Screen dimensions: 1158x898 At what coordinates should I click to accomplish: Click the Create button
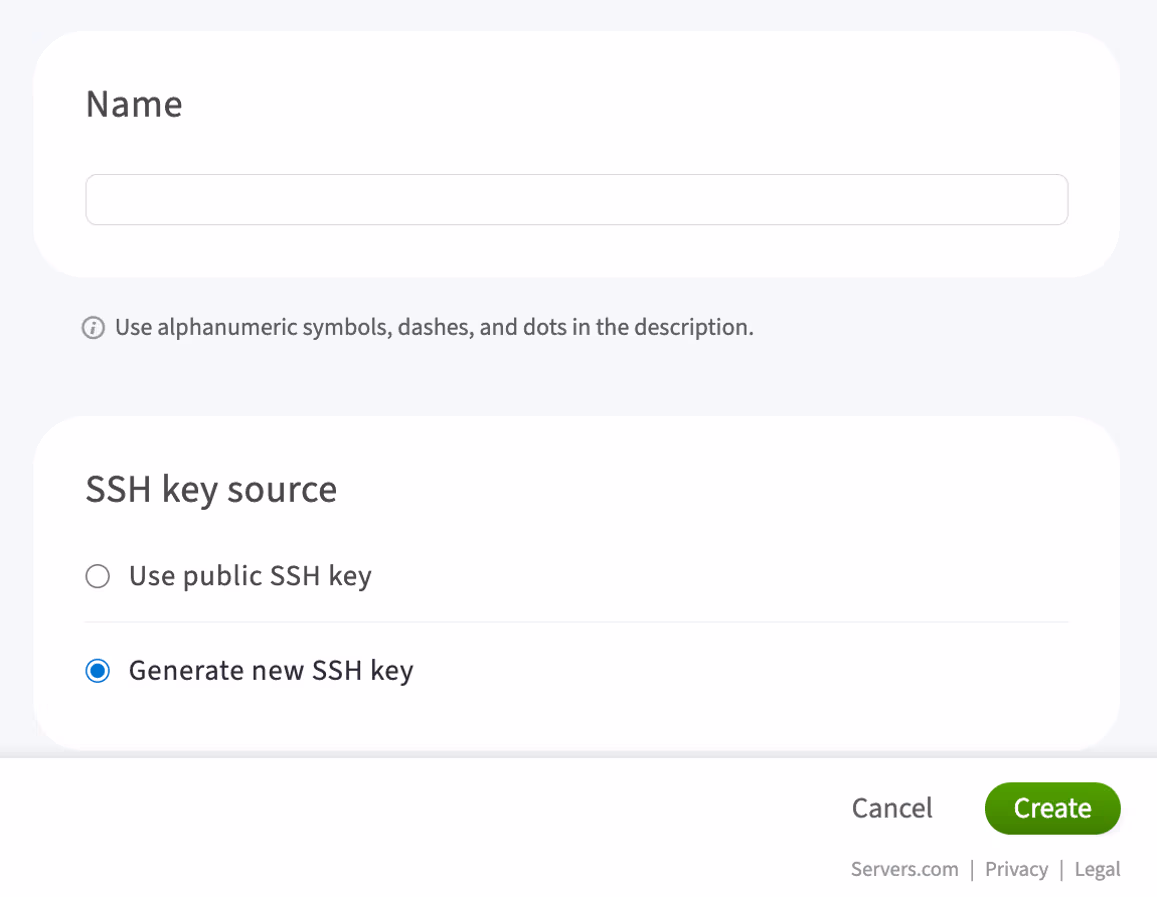[1052, 808]
